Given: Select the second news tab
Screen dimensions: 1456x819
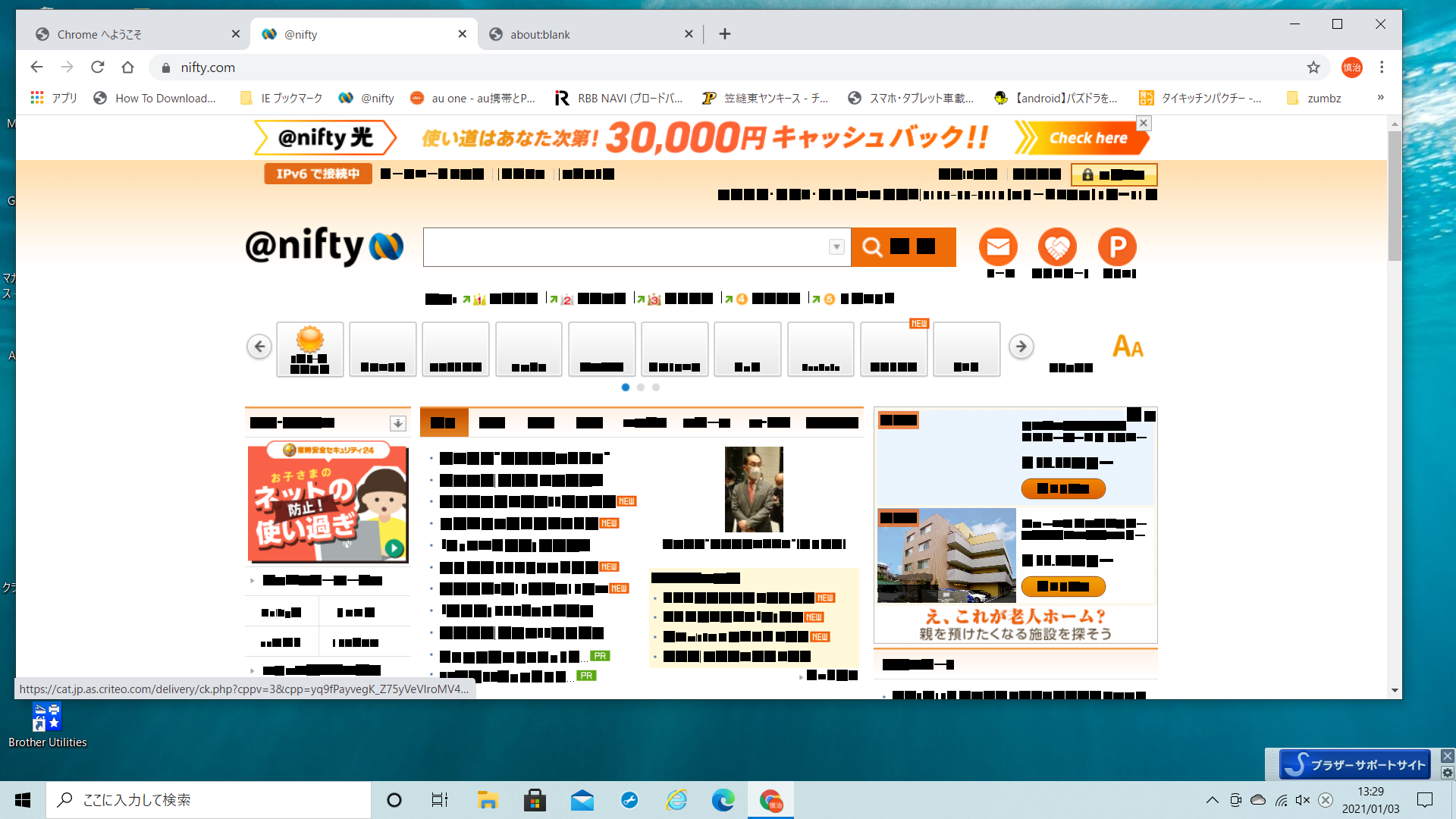Looking at the screenshot, I should [492, 422].
